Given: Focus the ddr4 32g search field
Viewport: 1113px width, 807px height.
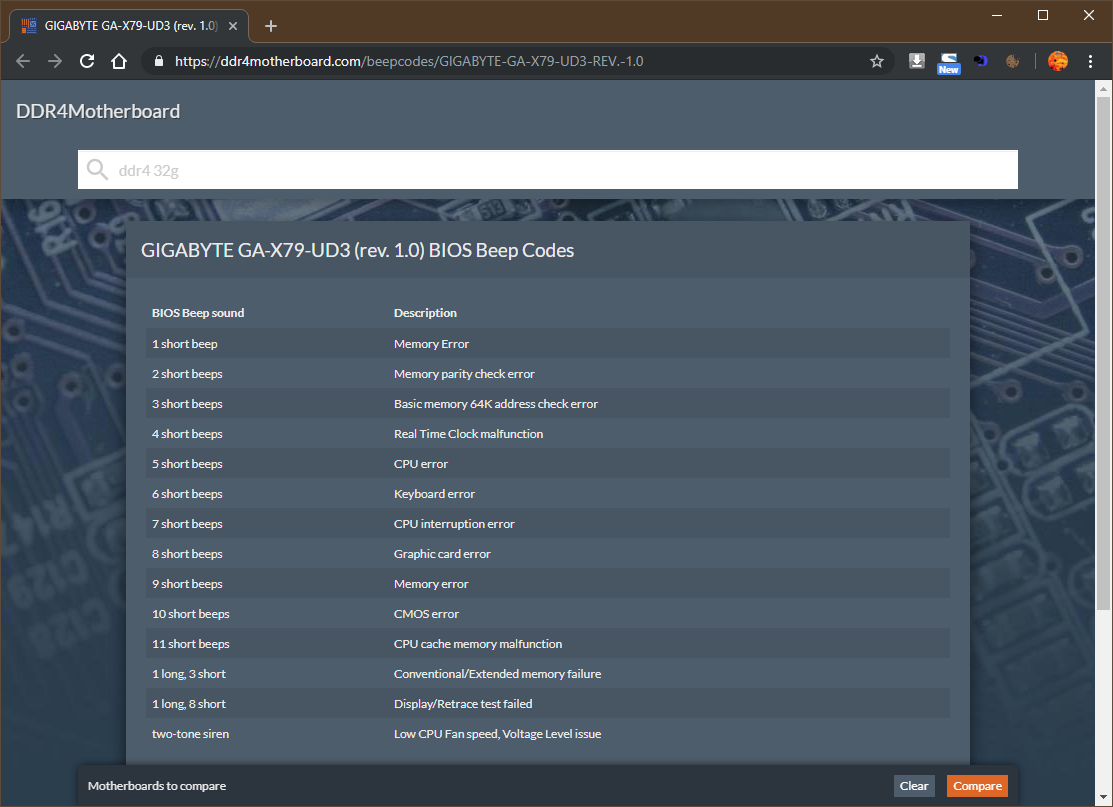Looking at the screenshot, I should (547, 170).
